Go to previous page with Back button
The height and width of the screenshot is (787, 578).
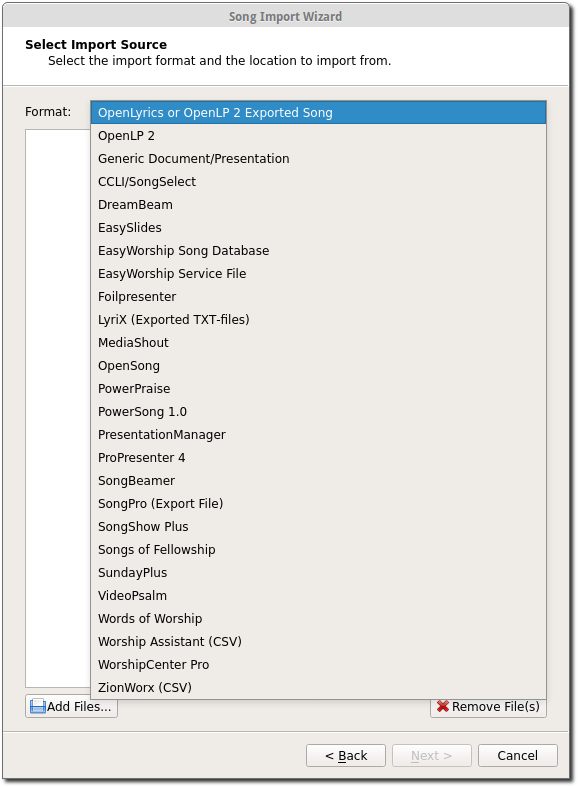click(346, 755)
